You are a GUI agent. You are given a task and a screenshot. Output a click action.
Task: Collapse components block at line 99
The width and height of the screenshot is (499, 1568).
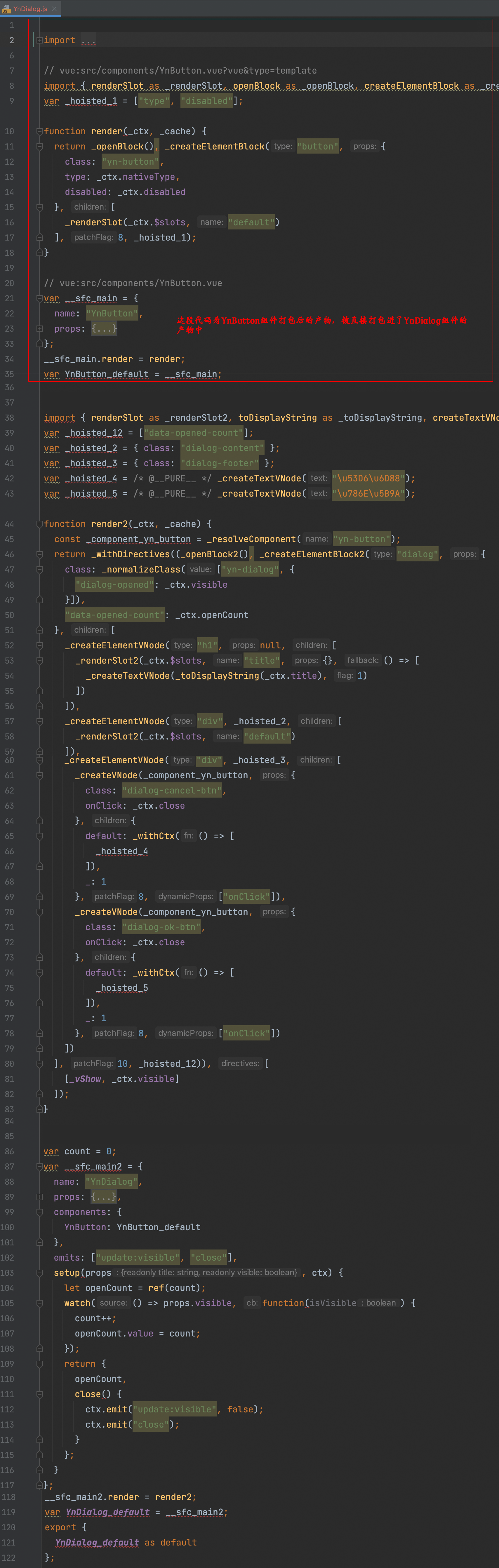39,1212
